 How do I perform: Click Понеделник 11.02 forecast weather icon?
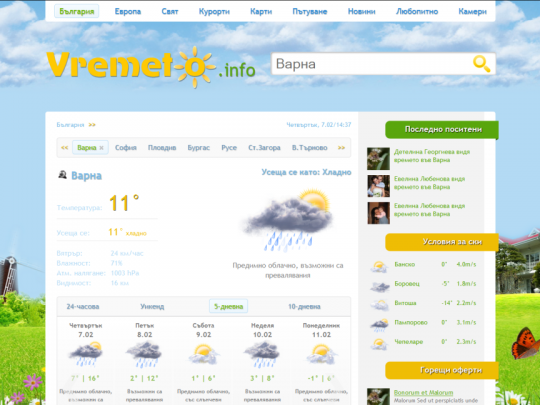(x=321, y=354)
